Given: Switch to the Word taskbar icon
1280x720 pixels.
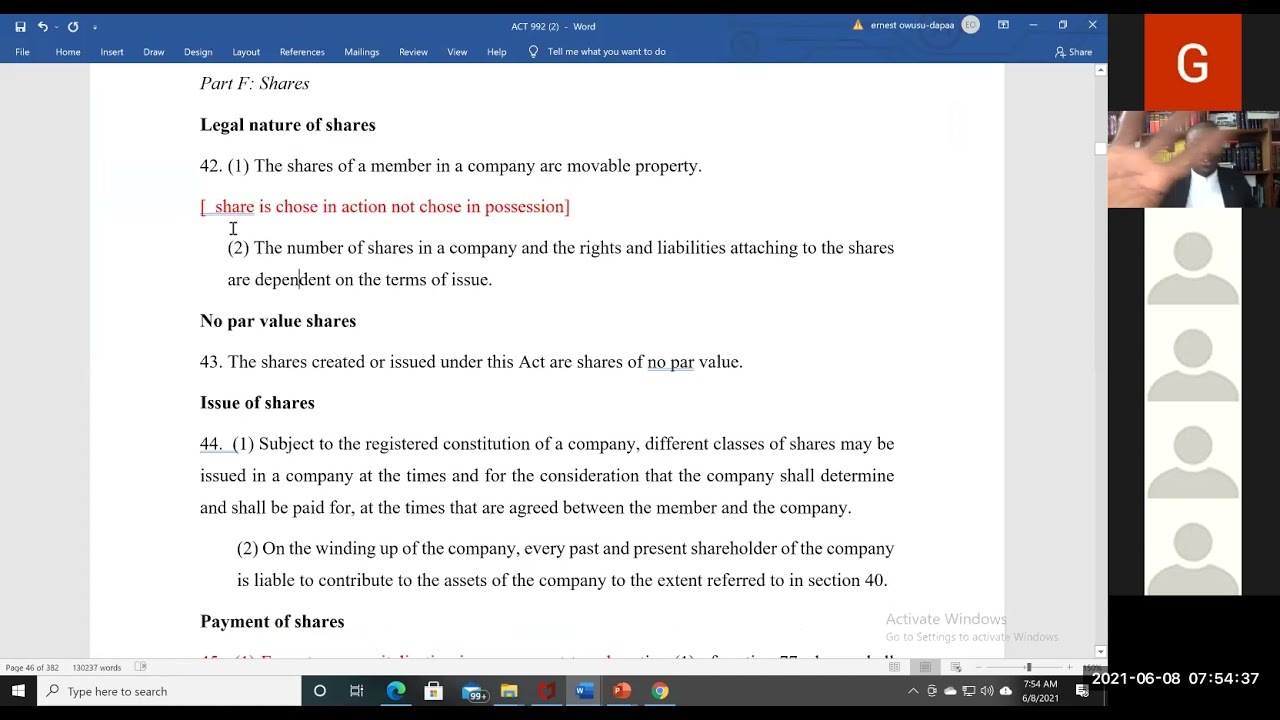Looking at the screenshot, I should [585, 691].
